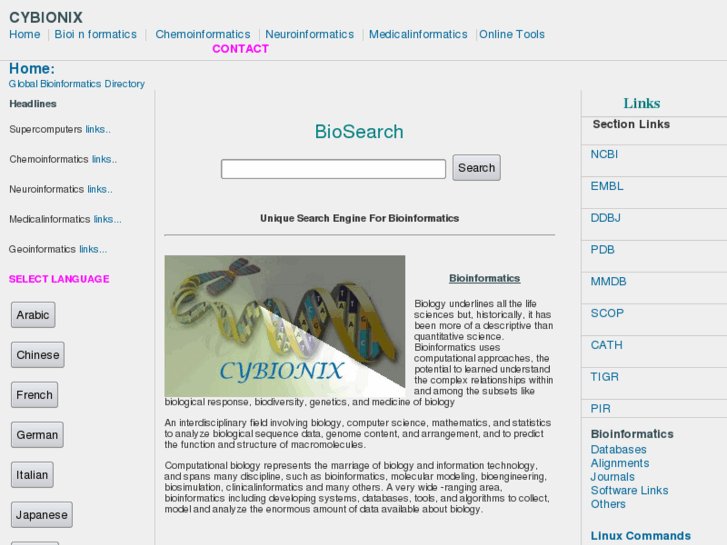Click the Section Links heading

pos(631,124)
